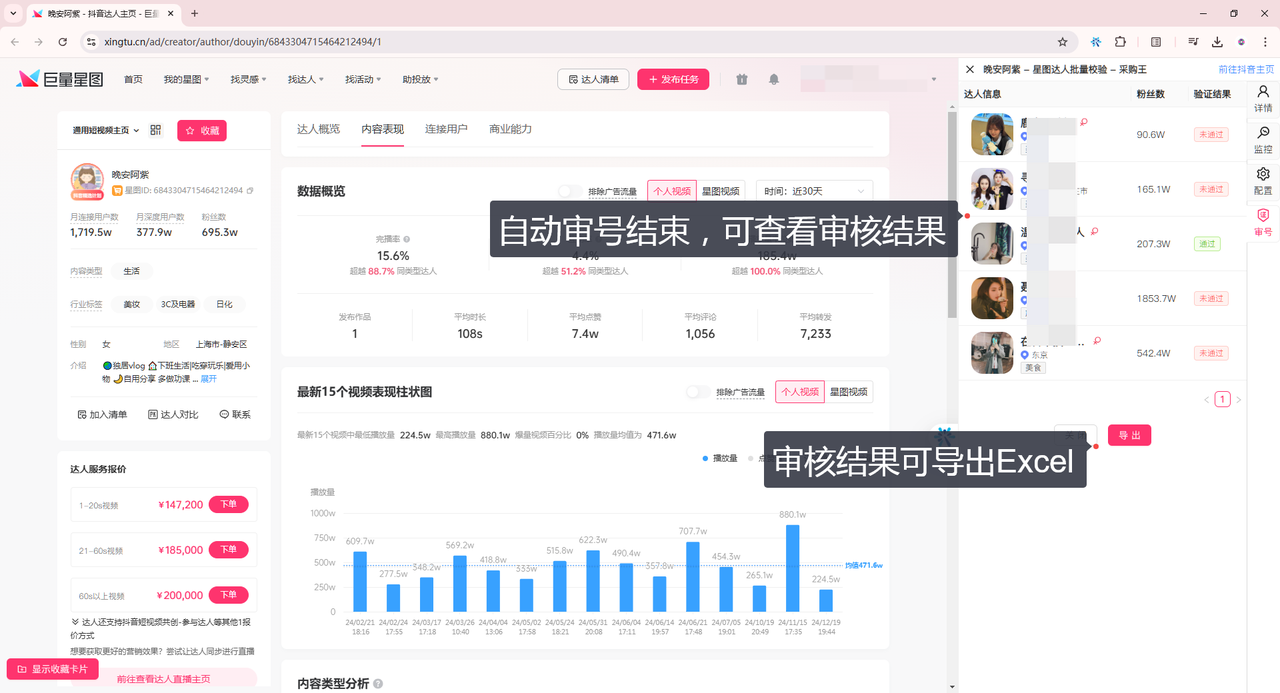Screen dimensions: 1280x693
Task: Click the 880.1w bar in chart
Action: (x=793, y=567)
